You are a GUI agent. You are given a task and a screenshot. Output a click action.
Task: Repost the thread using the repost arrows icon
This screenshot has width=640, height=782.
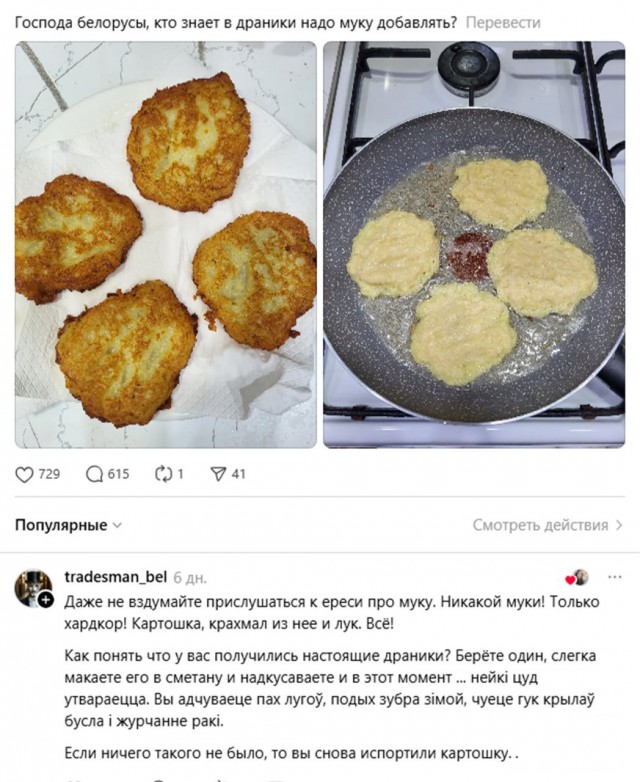pyautogui.click(x=164, y=474)
